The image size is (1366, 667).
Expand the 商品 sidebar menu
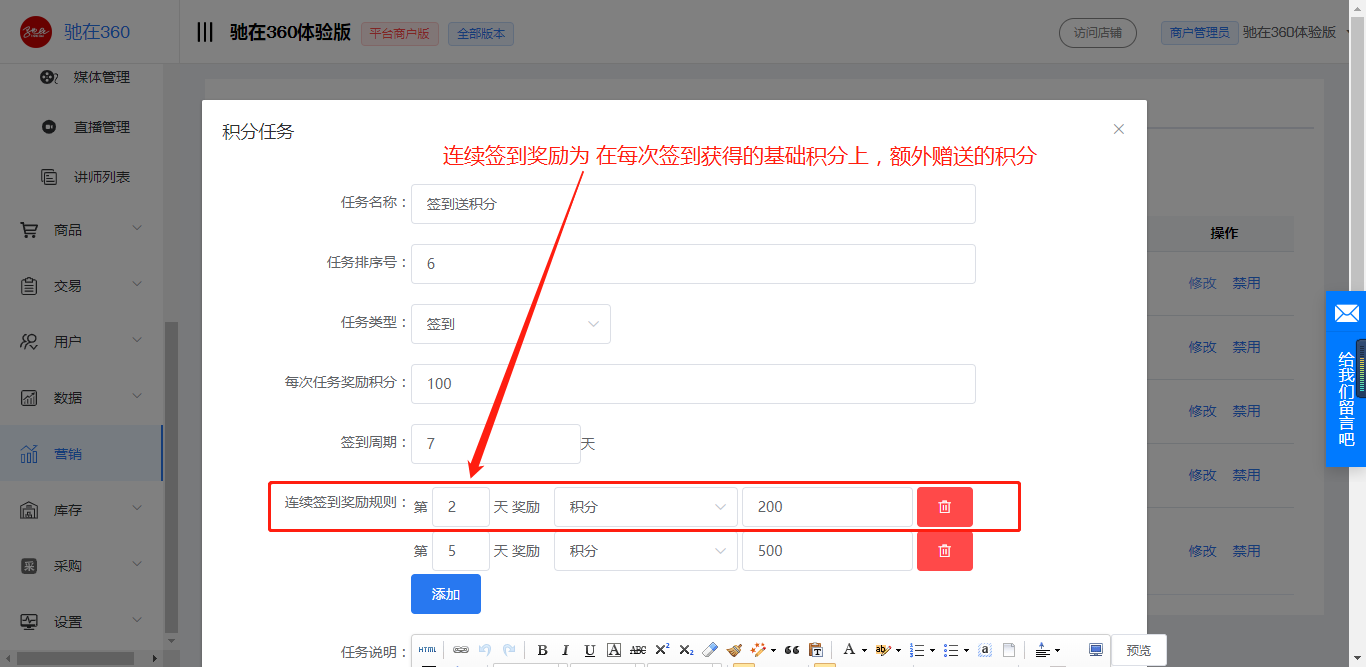point(81,230)
